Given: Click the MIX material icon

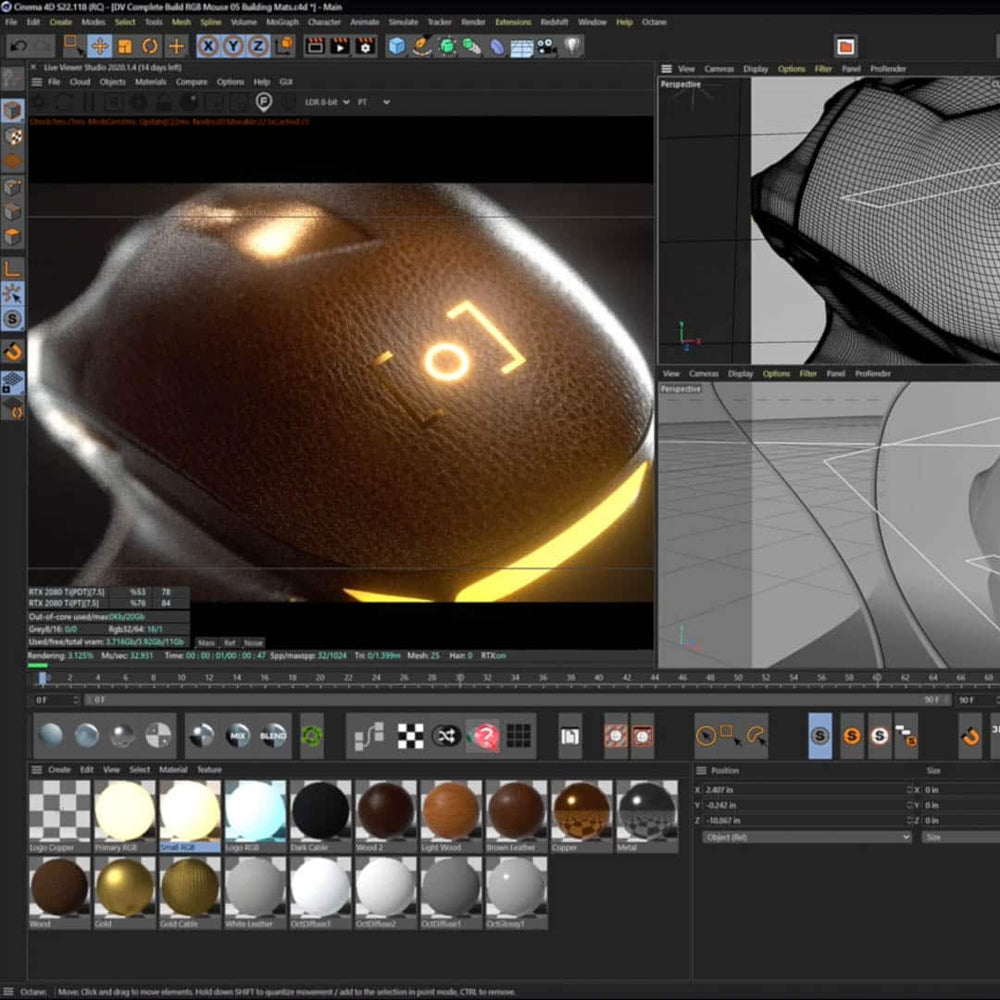Looking at the screenshot, I should coord(240,737).
